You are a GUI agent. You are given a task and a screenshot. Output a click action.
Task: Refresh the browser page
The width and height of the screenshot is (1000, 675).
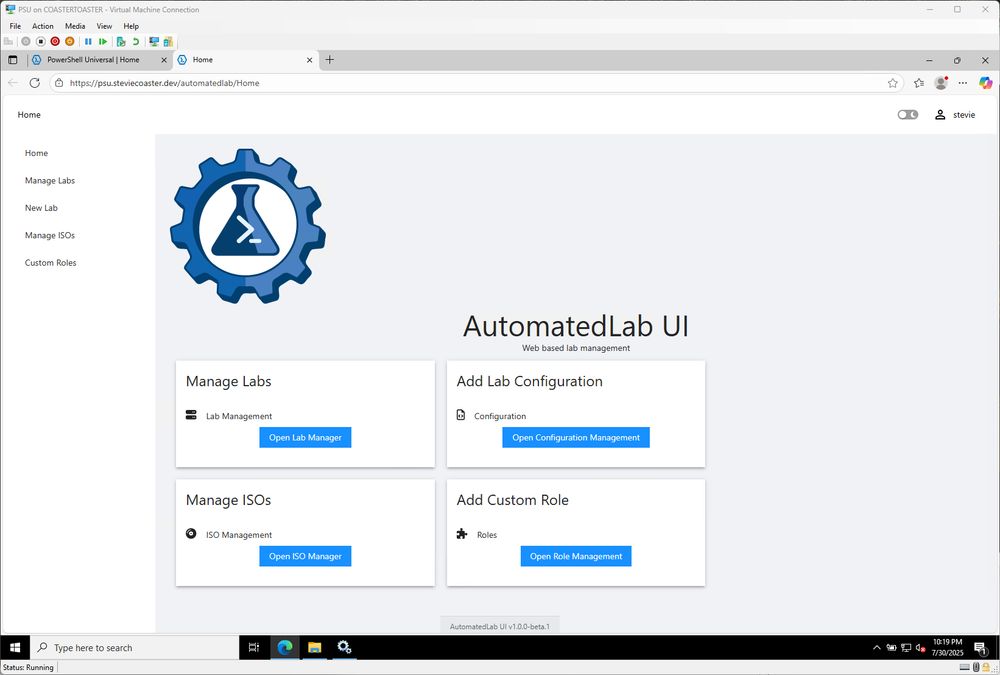point(34,83)
